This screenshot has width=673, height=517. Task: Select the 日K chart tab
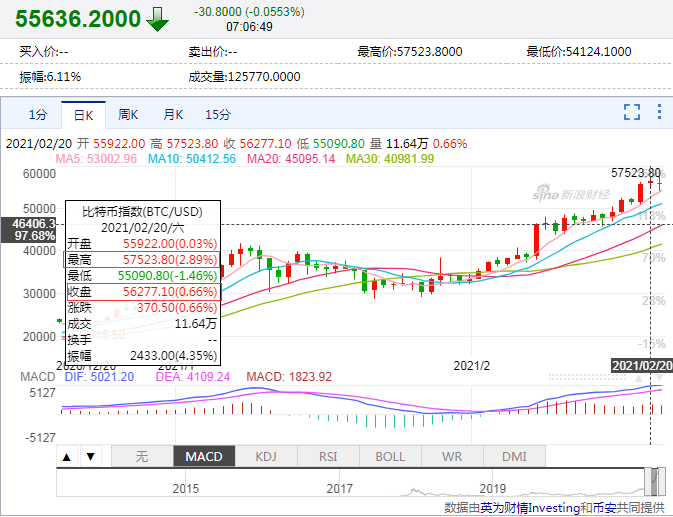(82, 114)
